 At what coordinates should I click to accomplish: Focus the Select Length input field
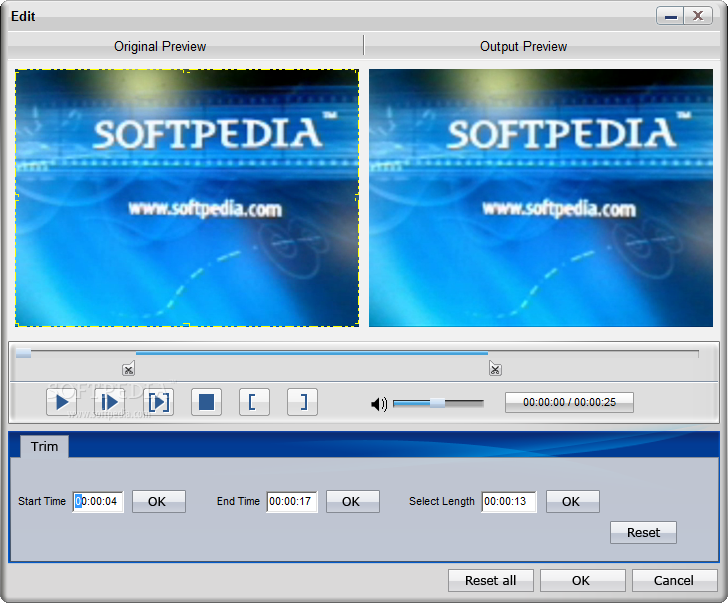tap(509, 501)
